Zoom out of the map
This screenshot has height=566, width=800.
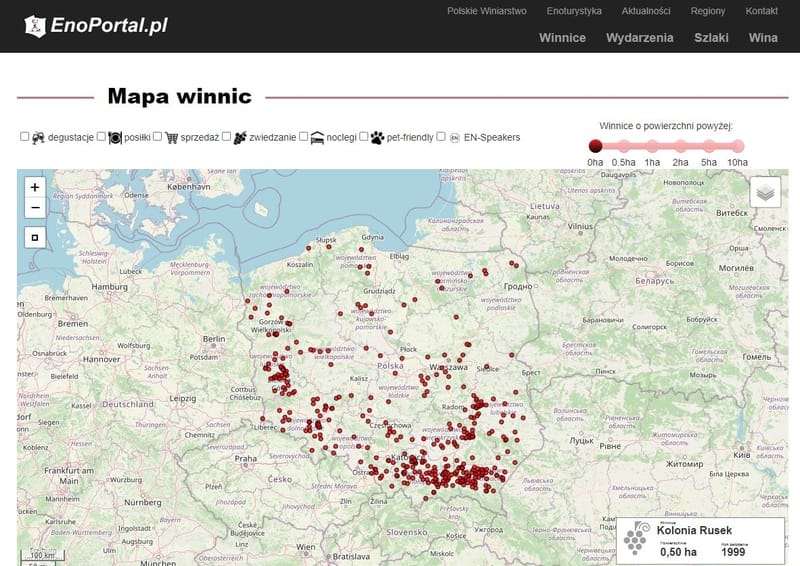tap(35, 208)
